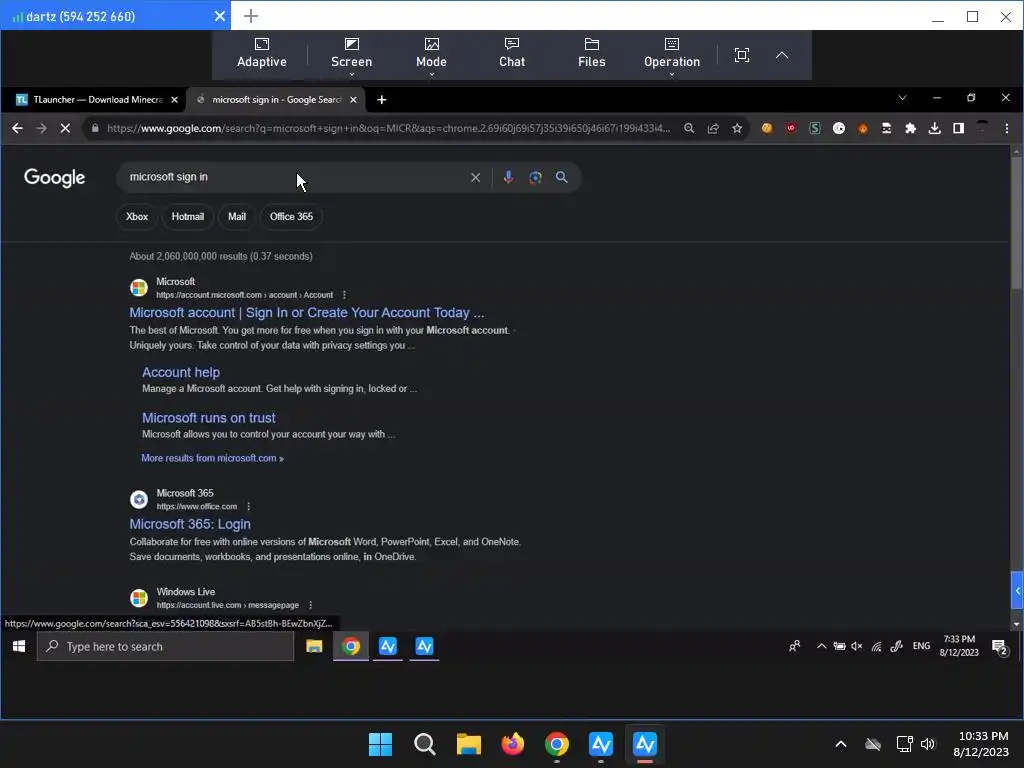This screenshot has width=1024, height=768.
Task: Clear the search query with the X
Action: click(475, 178)
